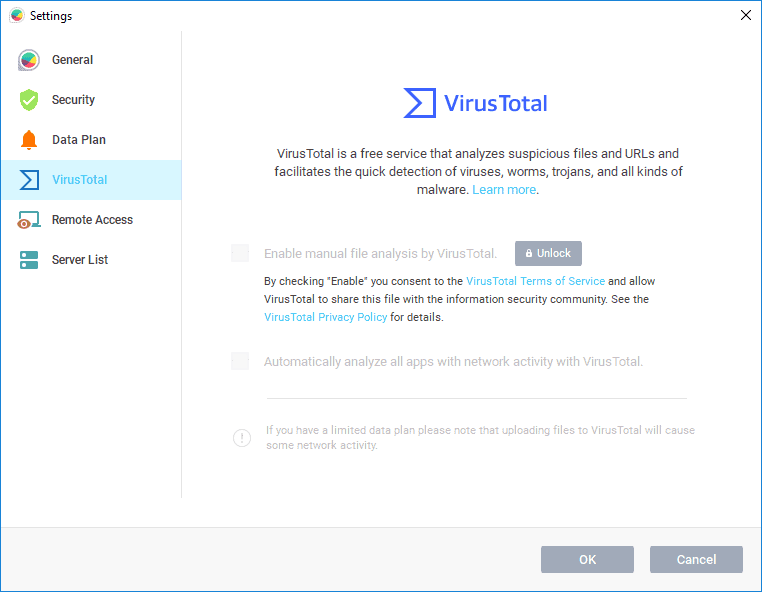Image resolution: width=762 pixels, height=592 pixels.
Task: Click the 'Enable manual file analysis by VirusTotal.' label
Action: tap(381, 254)
